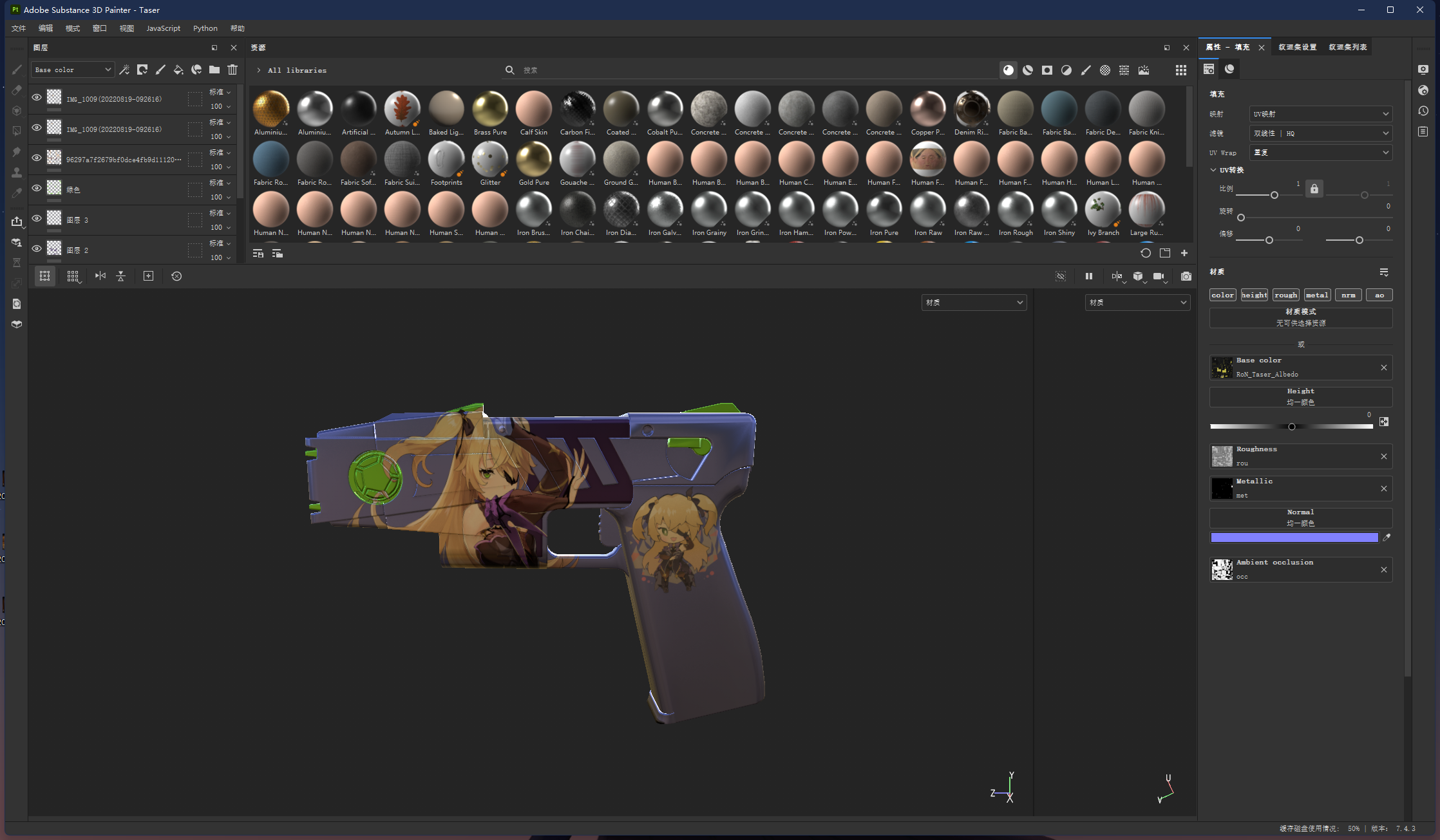Click the camera screenshot icon in viewport toolbar
This screenshot has height=840, width=1440.
pos(1186,276)
